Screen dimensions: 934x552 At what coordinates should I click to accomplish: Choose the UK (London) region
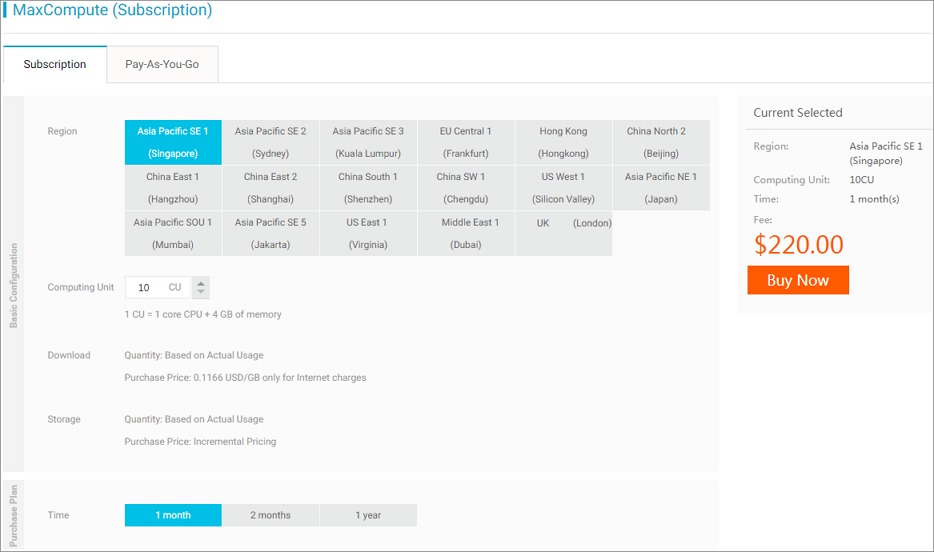(563, 233)
